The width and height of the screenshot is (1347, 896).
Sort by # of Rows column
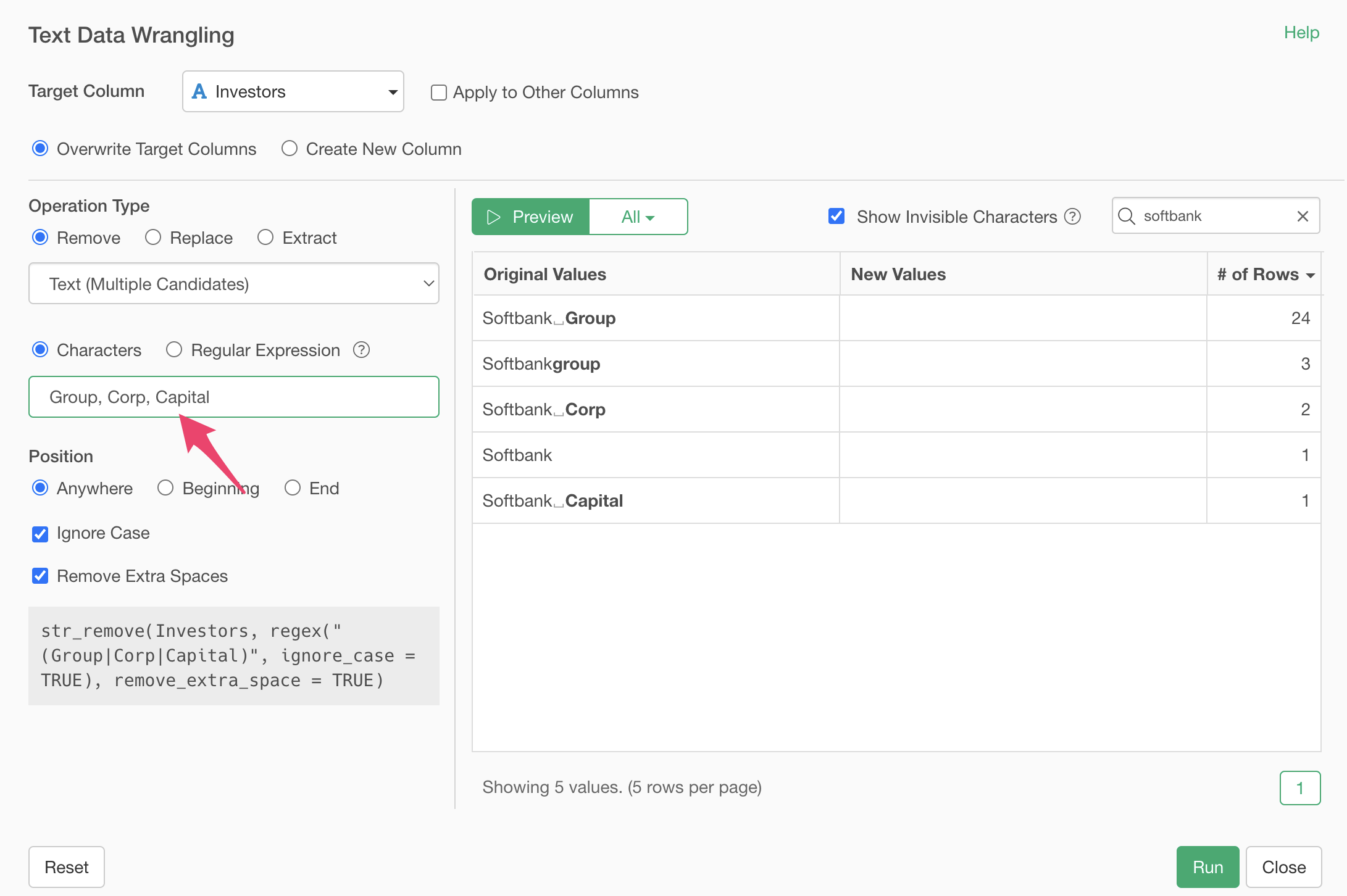pos(1265,274)
